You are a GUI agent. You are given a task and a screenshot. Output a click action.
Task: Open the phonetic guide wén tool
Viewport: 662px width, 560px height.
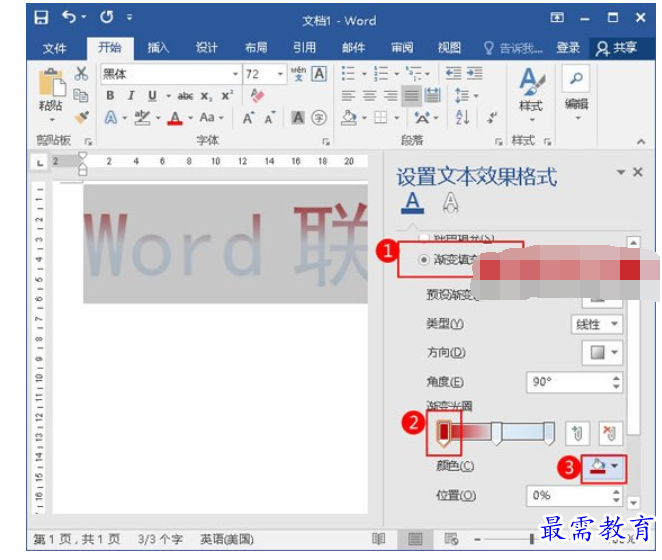298,73
